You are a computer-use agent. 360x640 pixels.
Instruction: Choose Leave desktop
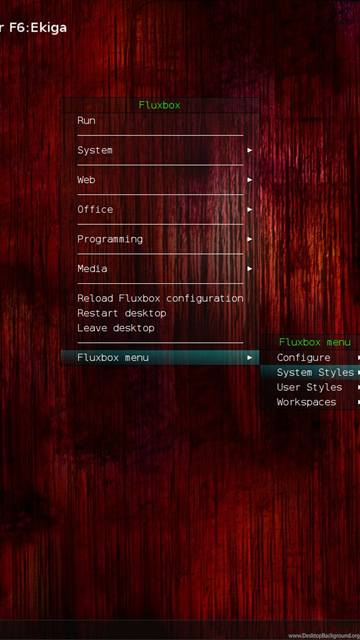[x=160, y=328]
